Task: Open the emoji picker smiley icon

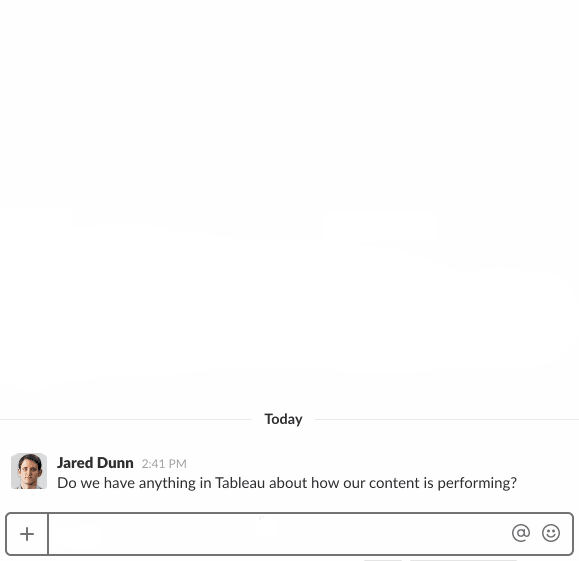Action: tap(551, 533)
